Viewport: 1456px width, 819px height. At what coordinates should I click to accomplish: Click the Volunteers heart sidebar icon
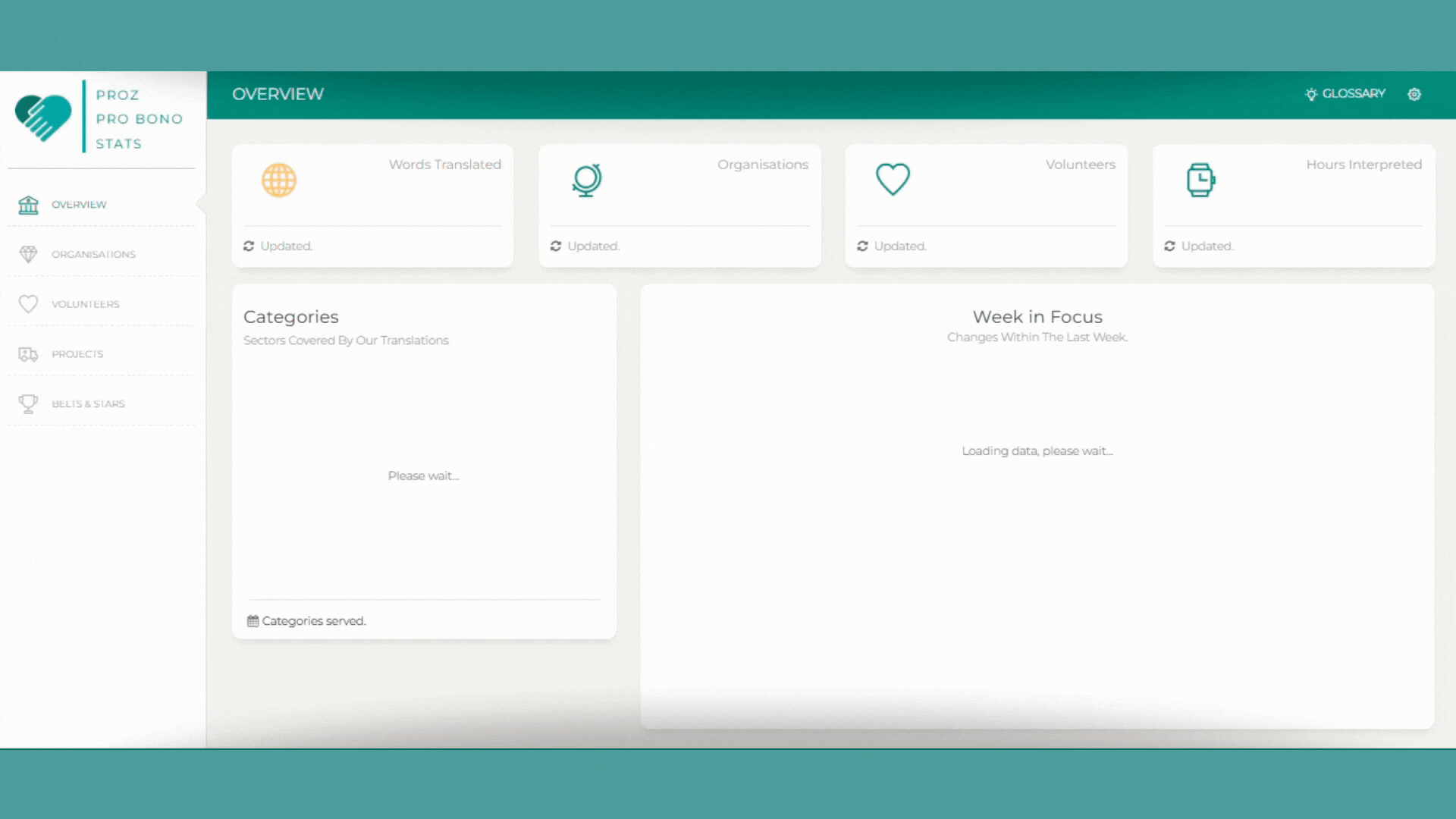pos(28,304)
